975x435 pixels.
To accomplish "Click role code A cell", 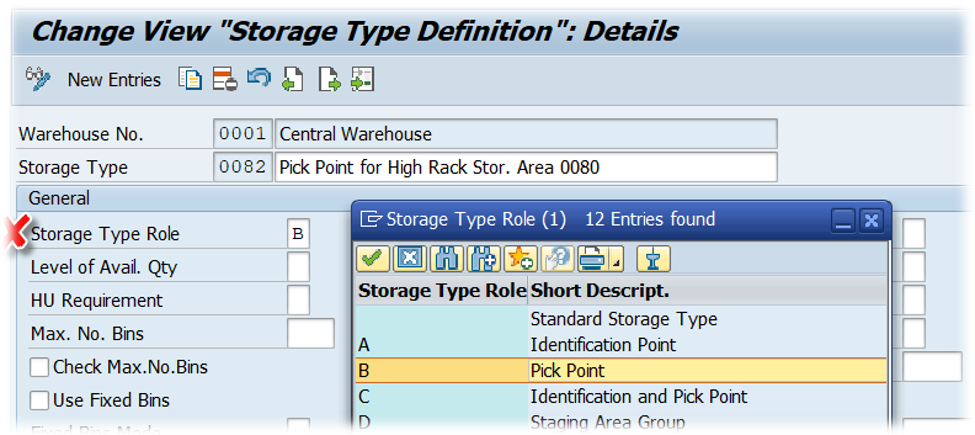I will click(x=442, y=344).
